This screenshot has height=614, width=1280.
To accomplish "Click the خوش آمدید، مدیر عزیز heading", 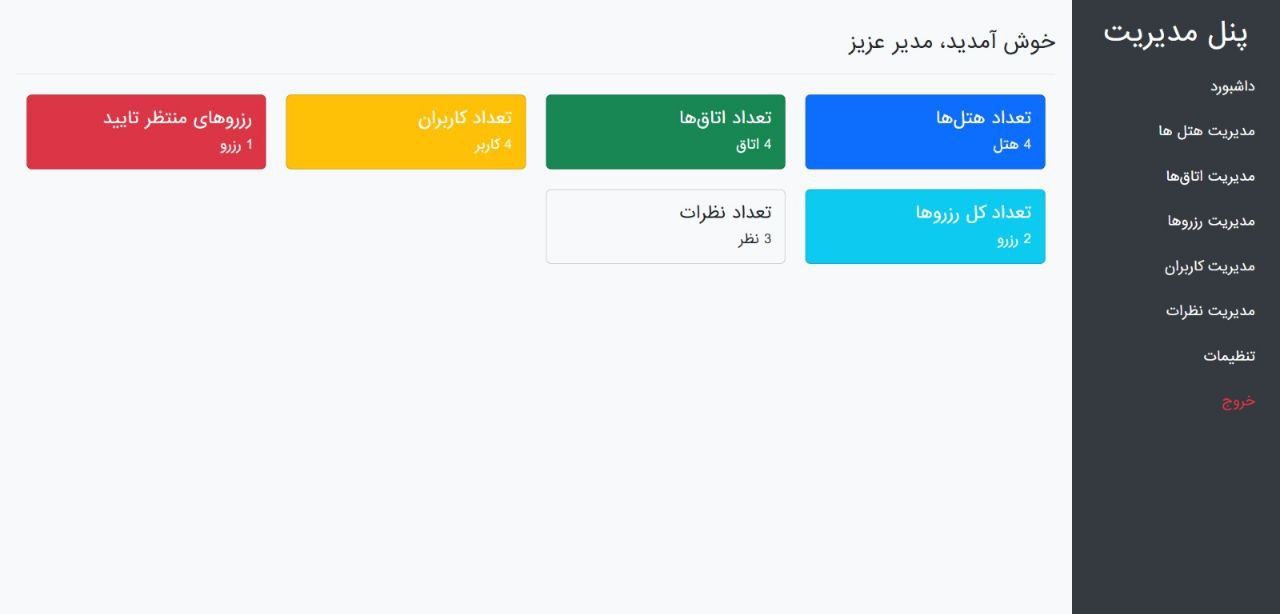I will (x=952, y=41).
